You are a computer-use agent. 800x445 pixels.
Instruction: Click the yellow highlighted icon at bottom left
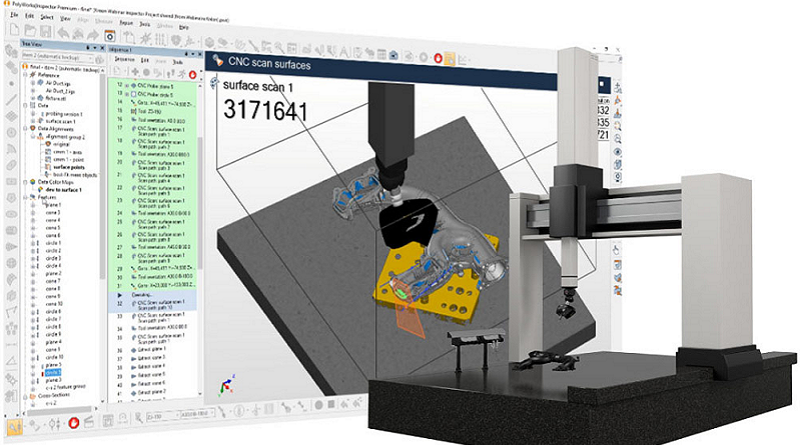click(14, 426)
